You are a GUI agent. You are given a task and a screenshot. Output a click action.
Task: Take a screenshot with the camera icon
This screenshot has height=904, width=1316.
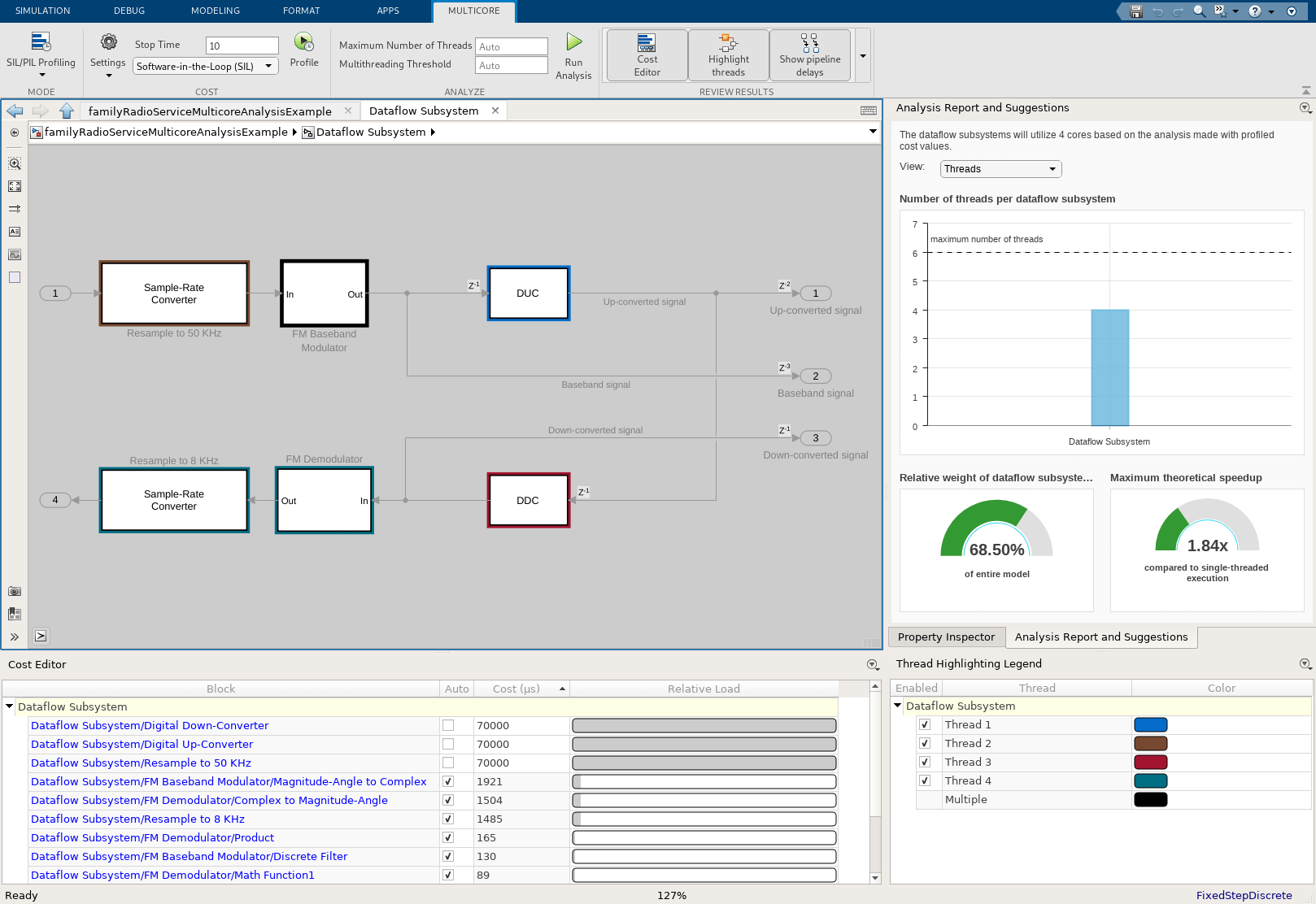point(15,591)
